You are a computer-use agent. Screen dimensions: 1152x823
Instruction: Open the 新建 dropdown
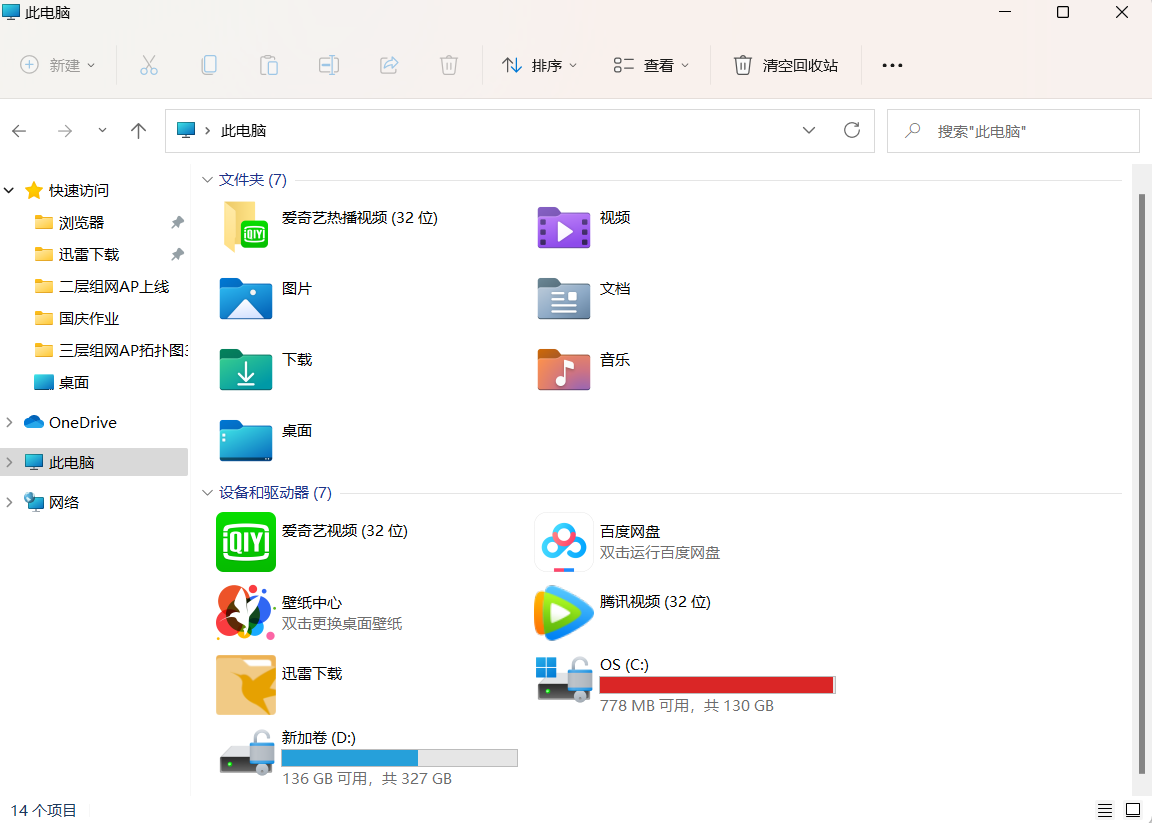[x=58, y=65]
